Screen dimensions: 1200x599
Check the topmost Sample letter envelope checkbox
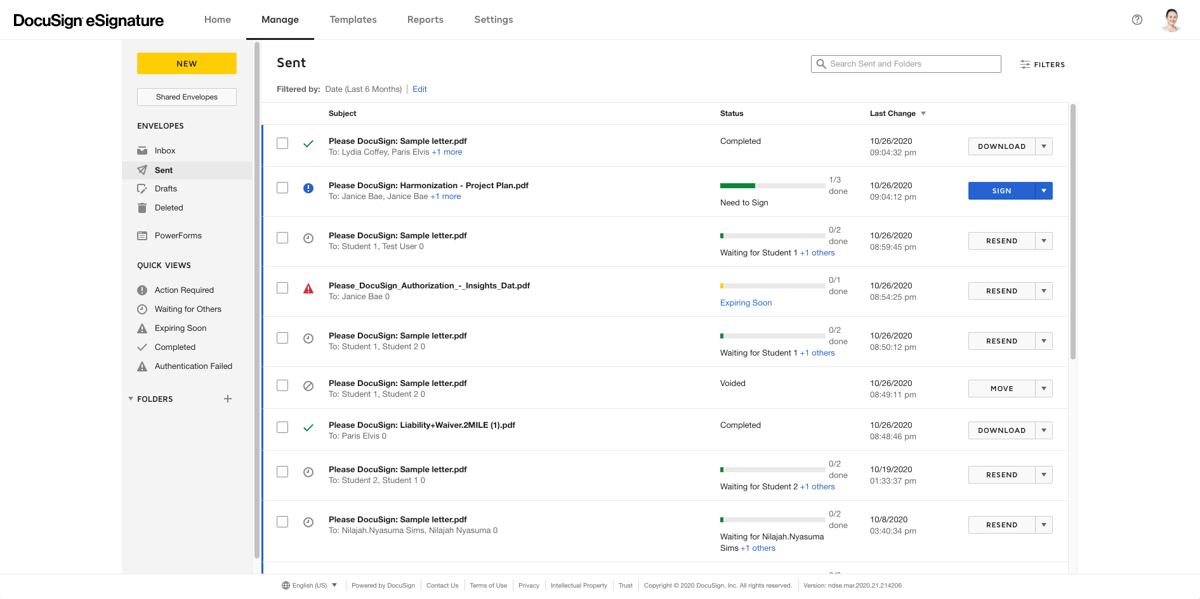click(x=282, y=143)
